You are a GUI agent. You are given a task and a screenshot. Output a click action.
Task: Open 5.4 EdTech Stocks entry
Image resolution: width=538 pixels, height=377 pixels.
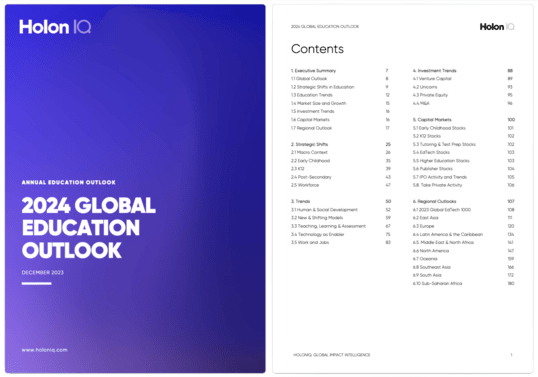431,152
